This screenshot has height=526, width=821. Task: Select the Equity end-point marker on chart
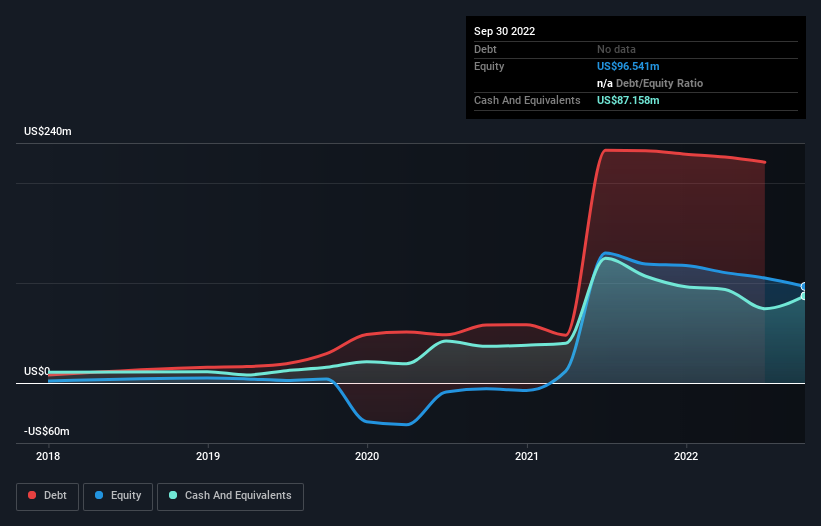click(804, 286)
